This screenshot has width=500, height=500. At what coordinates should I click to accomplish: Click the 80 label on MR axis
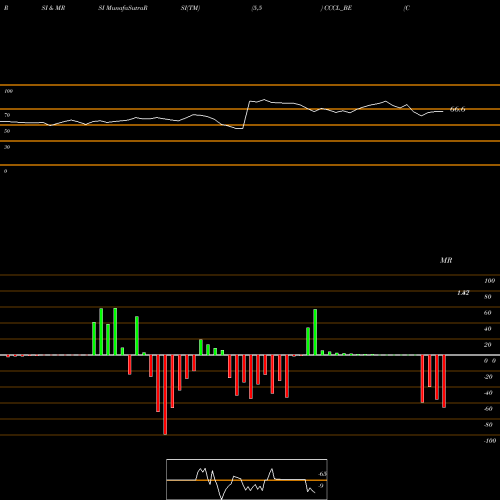pos(488,297)
